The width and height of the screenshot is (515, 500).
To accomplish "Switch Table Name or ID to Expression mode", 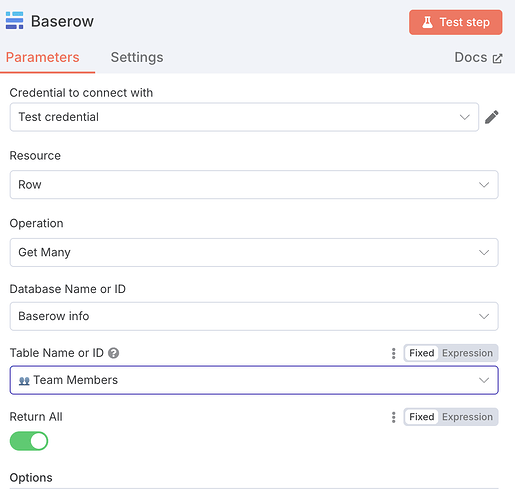I will (x=467, y=353).
